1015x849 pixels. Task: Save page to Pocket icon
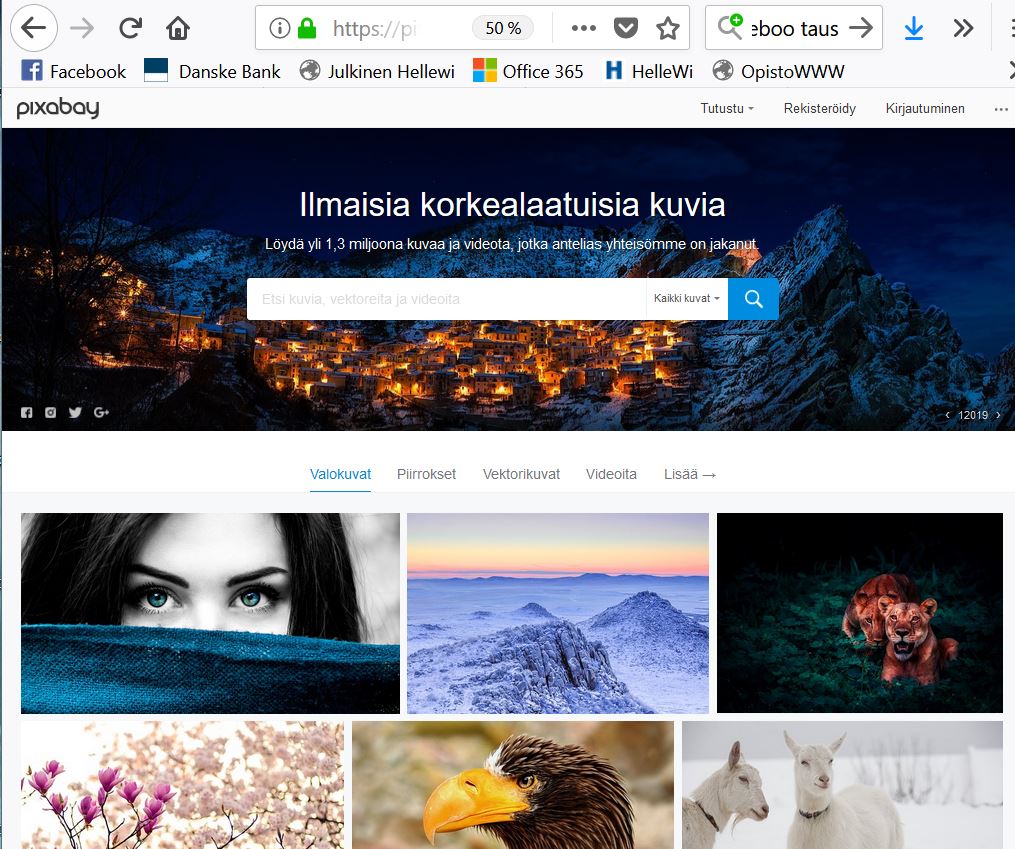point(626,28)
